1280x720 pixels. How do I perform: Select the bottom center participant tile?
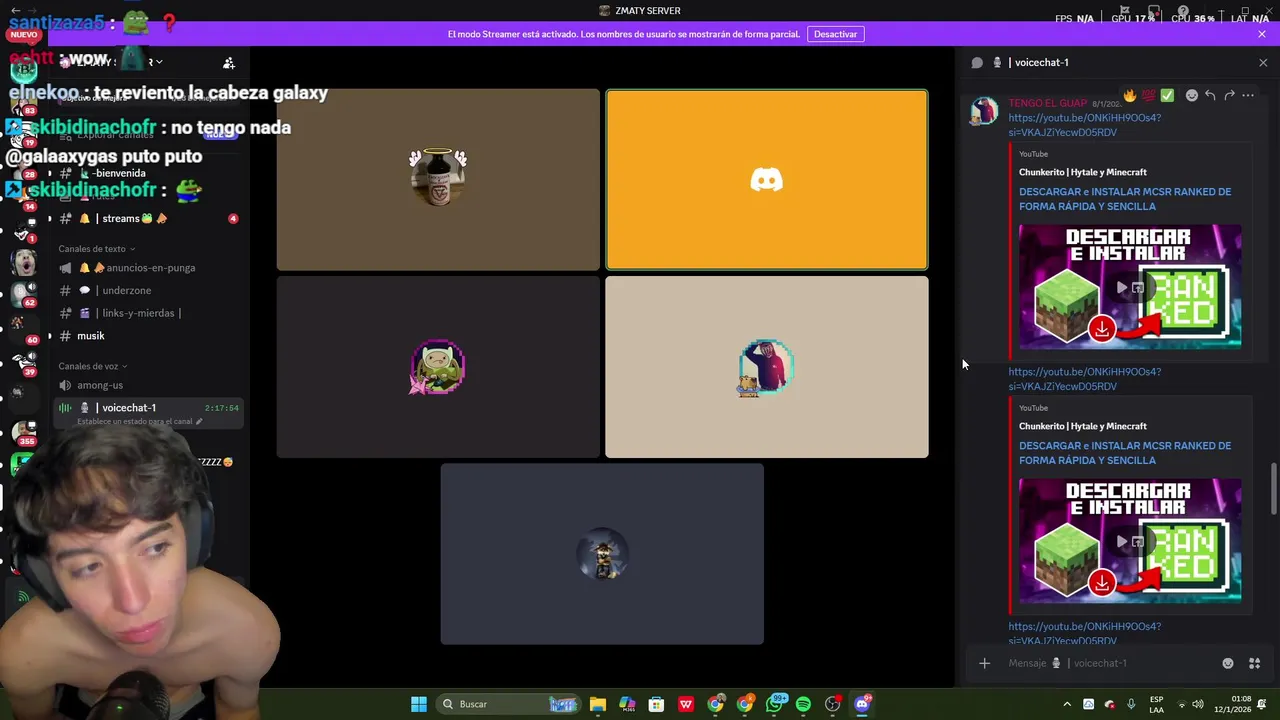click(602, 554)
